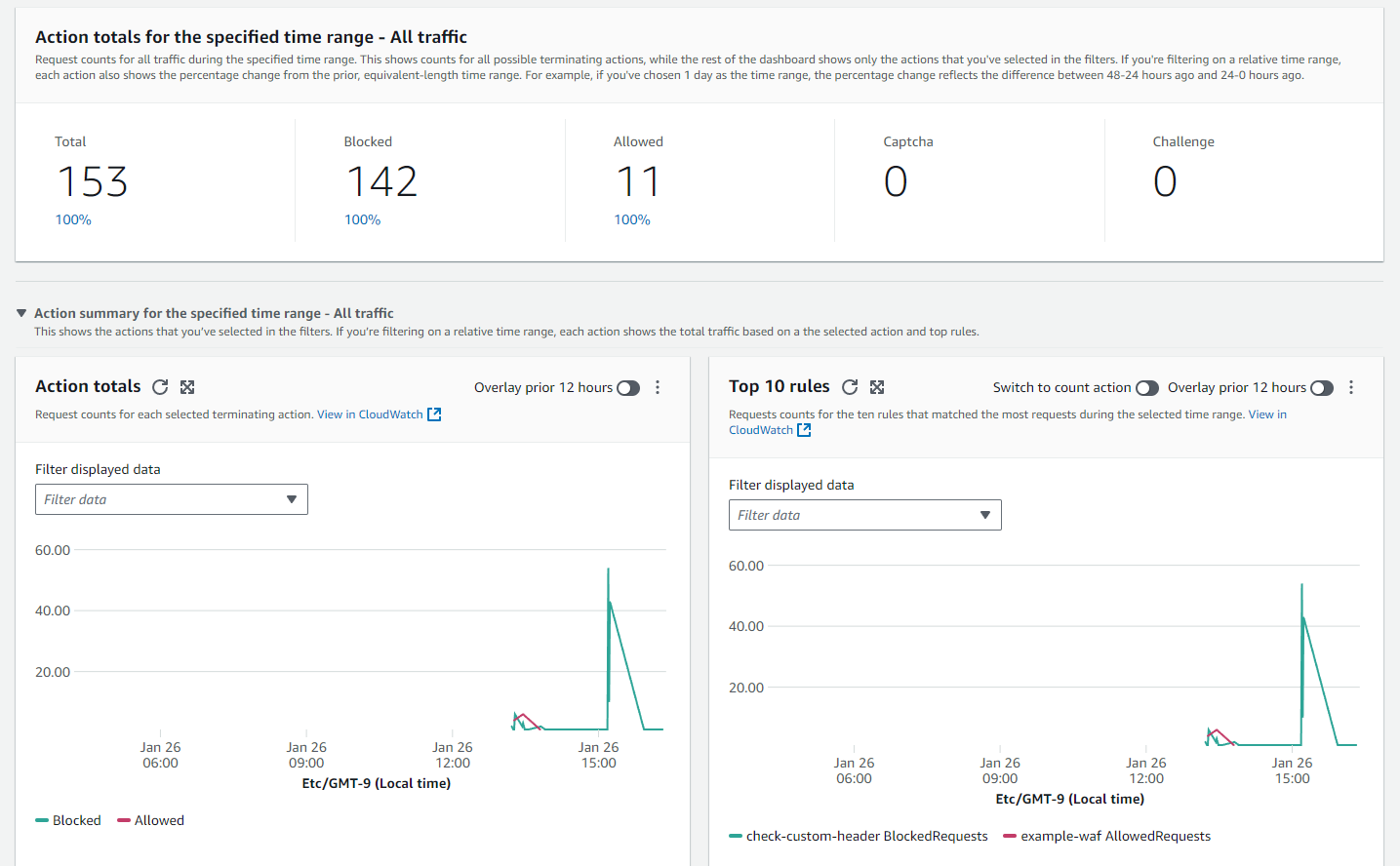Select check-custom-header BlockedRequests legend item
The height and width of the screenshot is (866, 1400).
(859, 836)
